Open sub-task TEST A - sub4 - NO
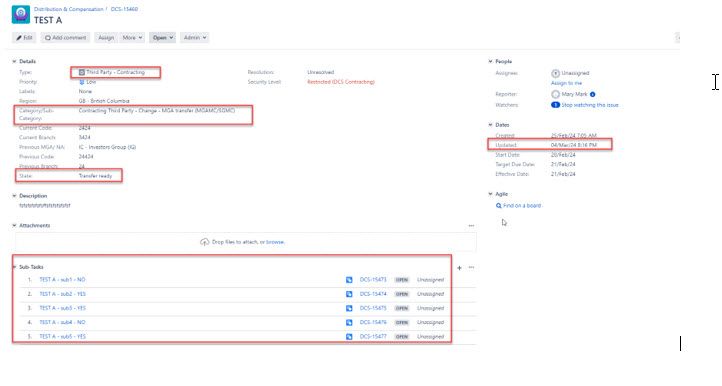This screenshot has height=386, width=722. click(62, 322)
